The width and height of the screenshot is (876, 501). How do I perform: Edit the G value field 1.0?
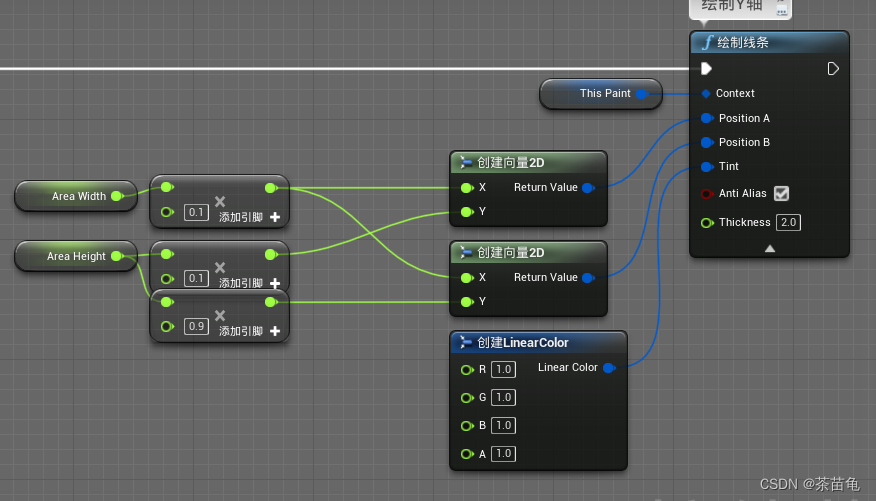pos(503,397)
